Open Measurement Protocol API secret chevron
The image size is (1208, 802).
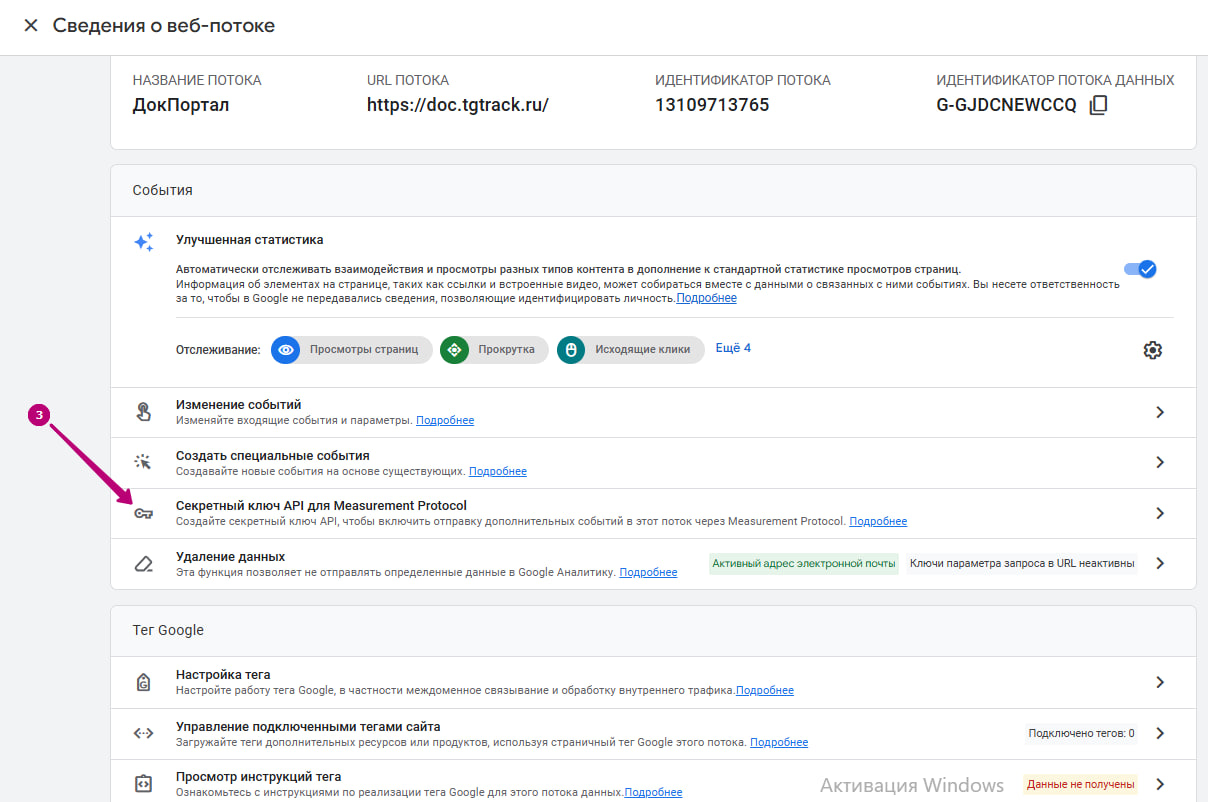tap(1160, 513)
